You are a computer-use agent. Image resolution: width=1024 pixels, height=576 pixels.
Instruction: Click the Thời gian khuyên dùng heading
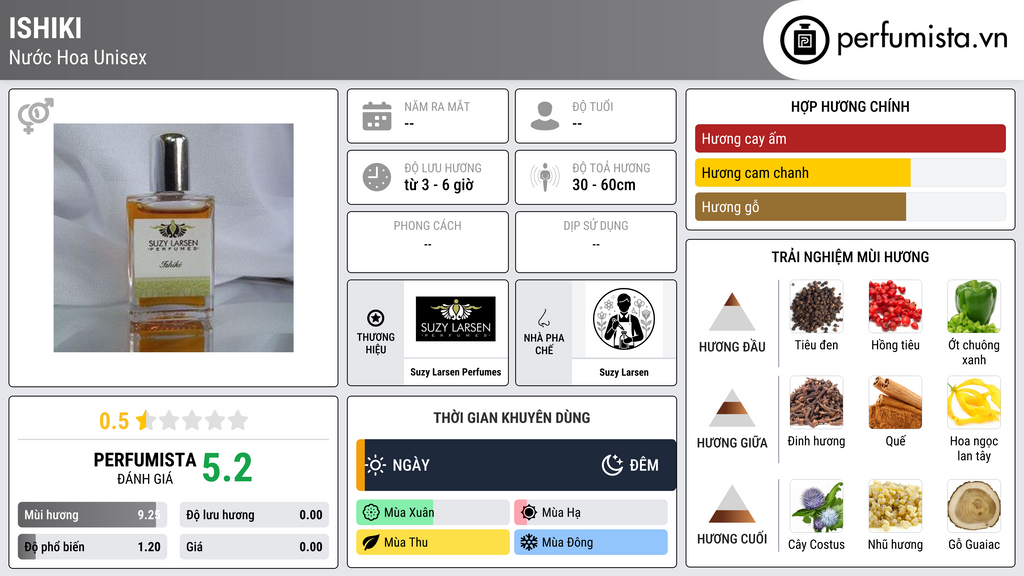(512, 418)
